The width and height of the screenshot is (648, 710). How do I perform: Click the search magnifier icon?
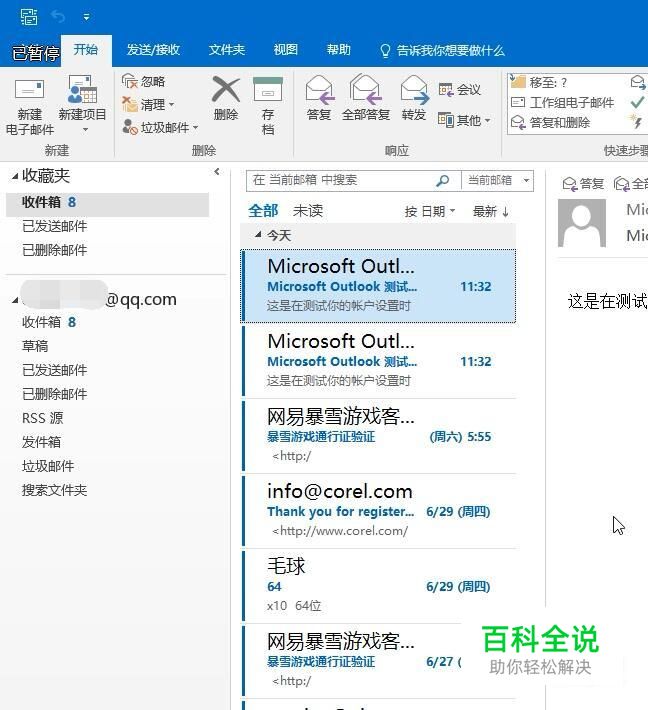(442, 181)
